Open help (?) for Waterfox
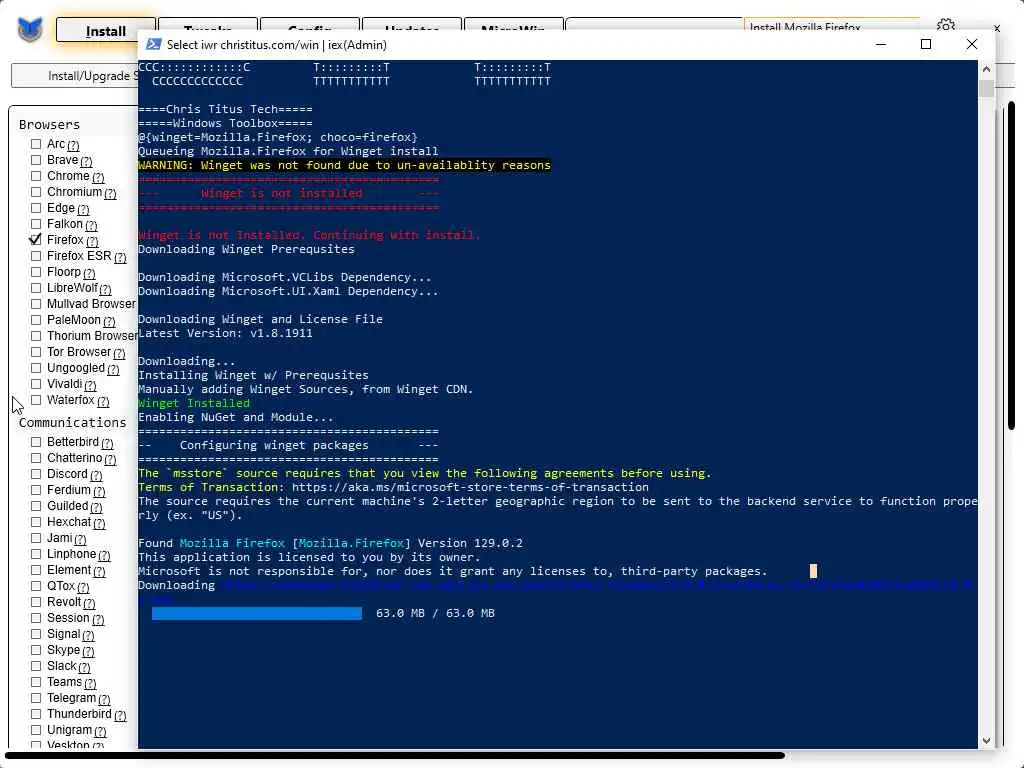The width and height of the screenshot is (1024, 768). (x=103, y=401)
